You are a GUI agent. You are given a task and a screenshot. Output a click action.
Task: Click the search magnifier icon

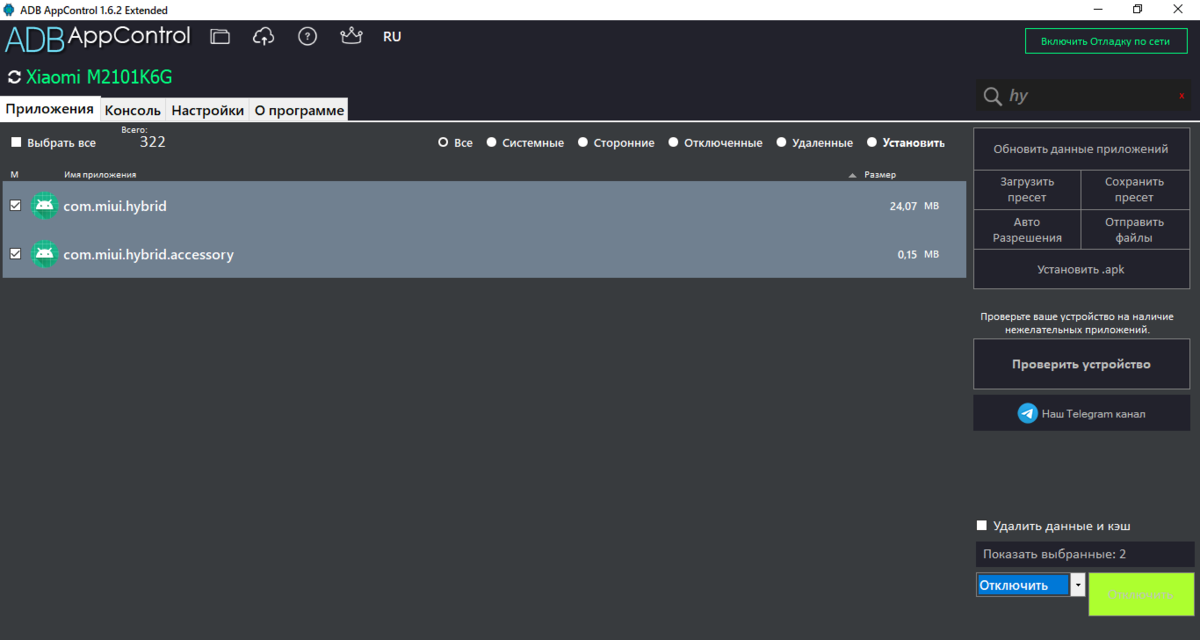coord(993,96)
